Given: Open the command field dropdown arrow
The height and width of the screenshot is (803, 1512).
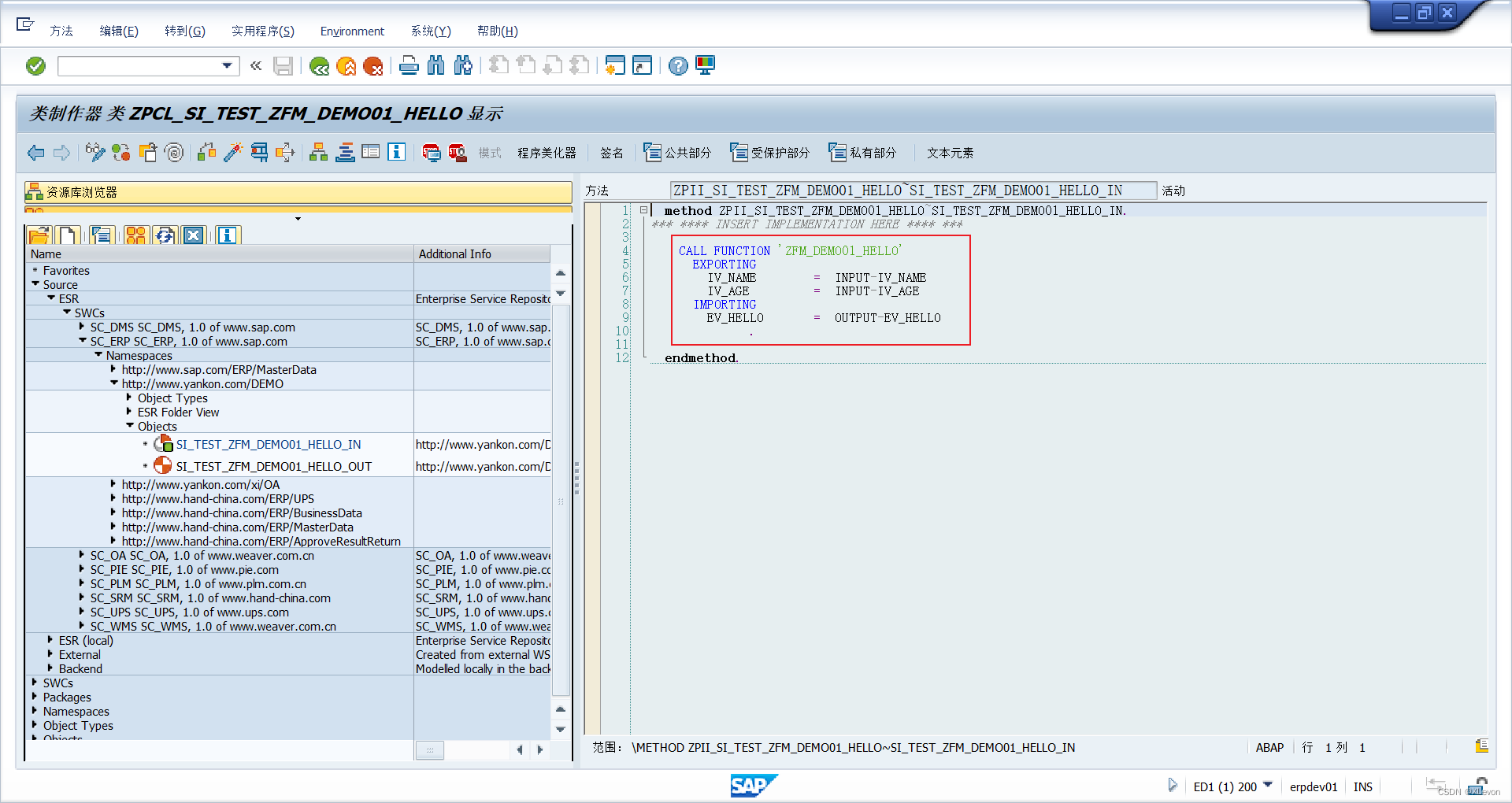Looking at the screenshot, I should click(x=228, y=65).
